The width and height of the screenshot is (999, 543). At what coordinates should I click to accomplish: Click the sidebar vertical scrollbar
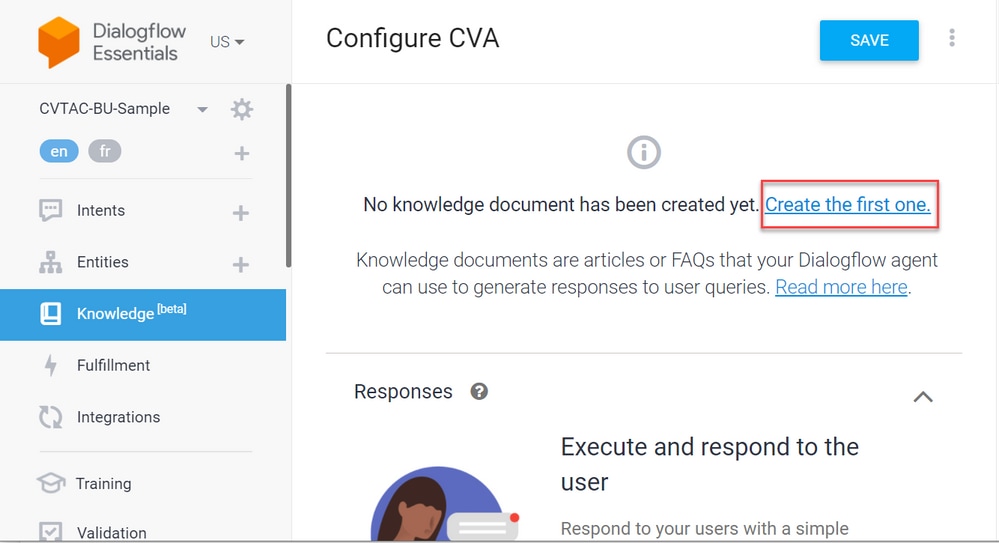[x=289, y=176]
